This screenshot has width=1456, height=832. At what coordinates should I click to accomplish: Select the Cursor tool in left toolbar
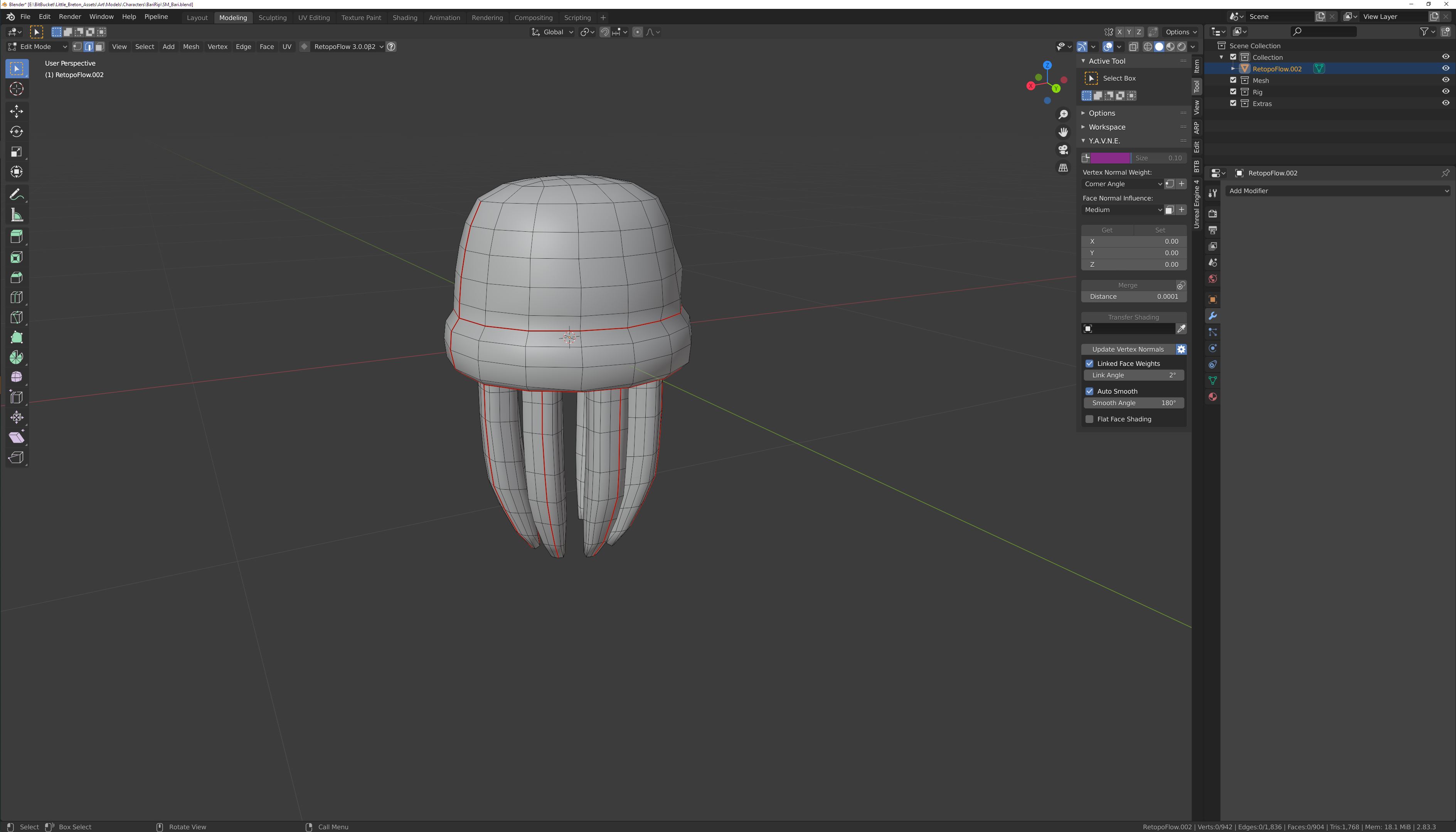[x=17, y=89]
